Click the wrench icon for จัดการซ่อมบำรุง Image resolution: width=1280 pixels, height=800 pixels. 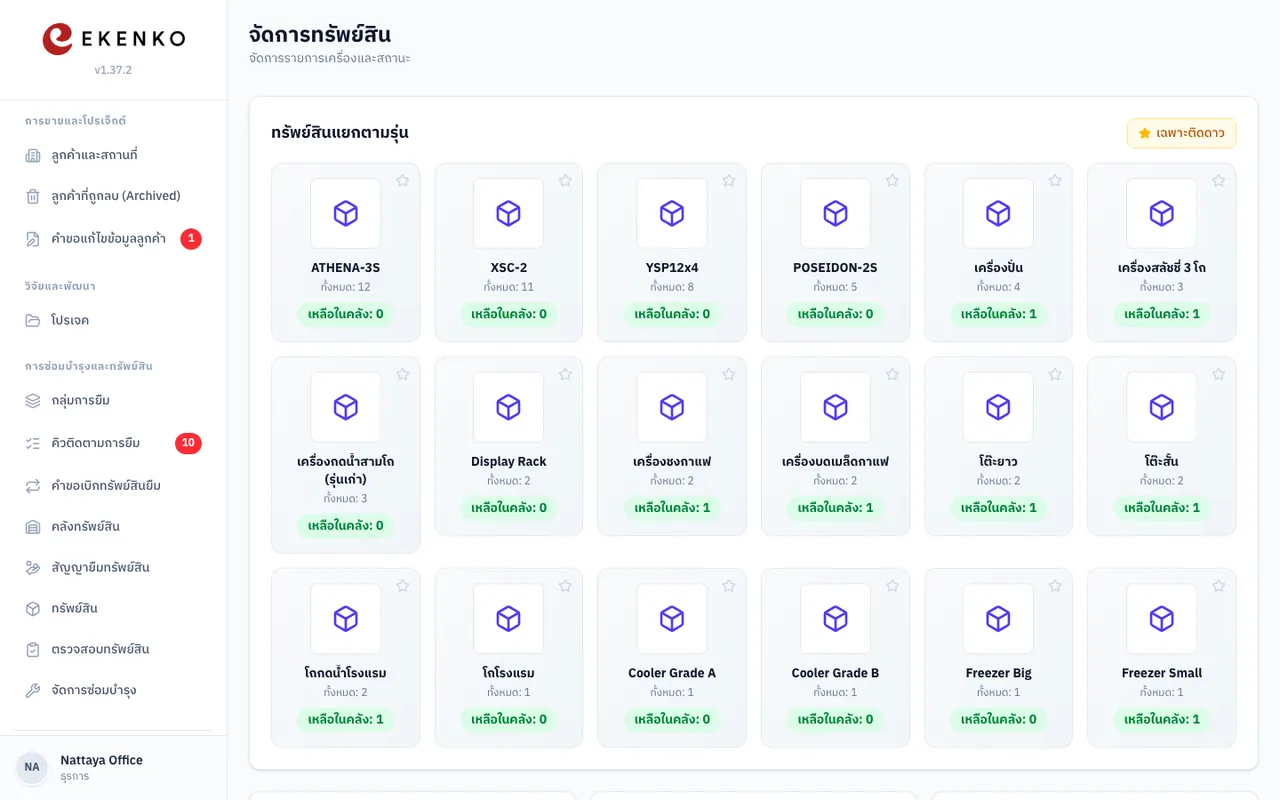pyautogui.click(x=33, y=690)
